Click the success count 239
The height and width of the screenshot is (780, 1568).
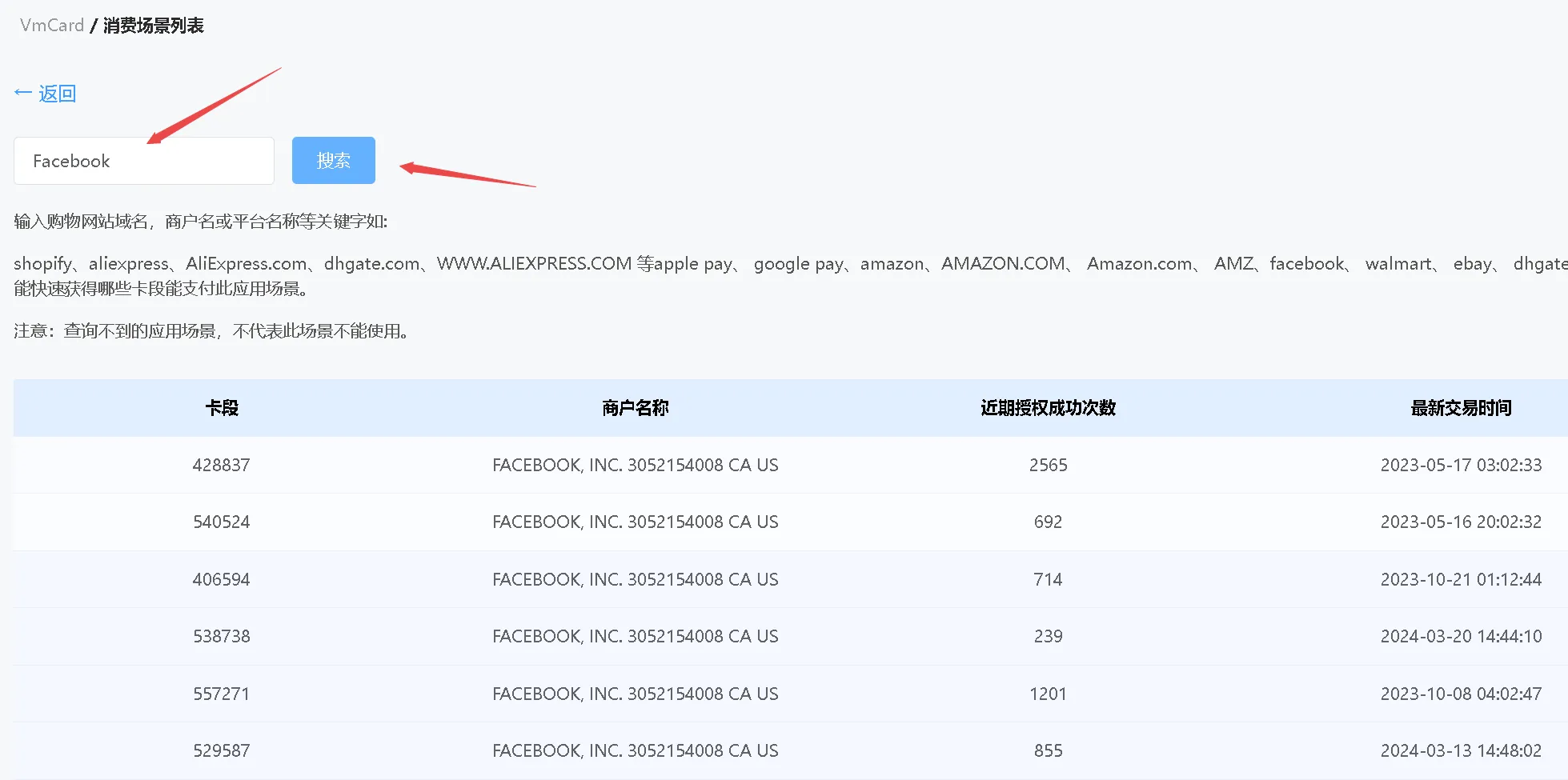[1049, 637]
